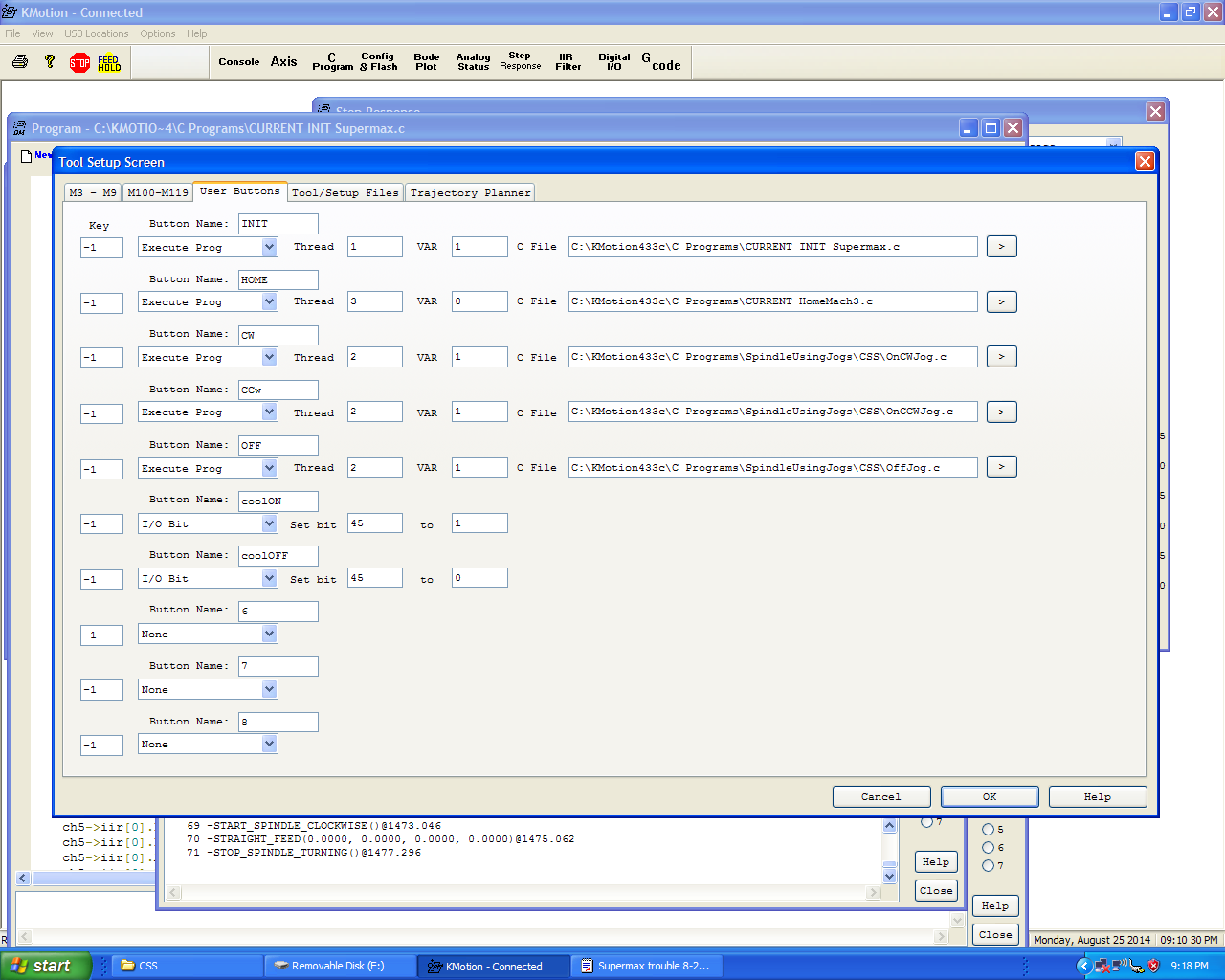This screenshot has height=980, width=1225.
Task: Expand action dropdown for HOME button
Action: [x=269, y=302]
